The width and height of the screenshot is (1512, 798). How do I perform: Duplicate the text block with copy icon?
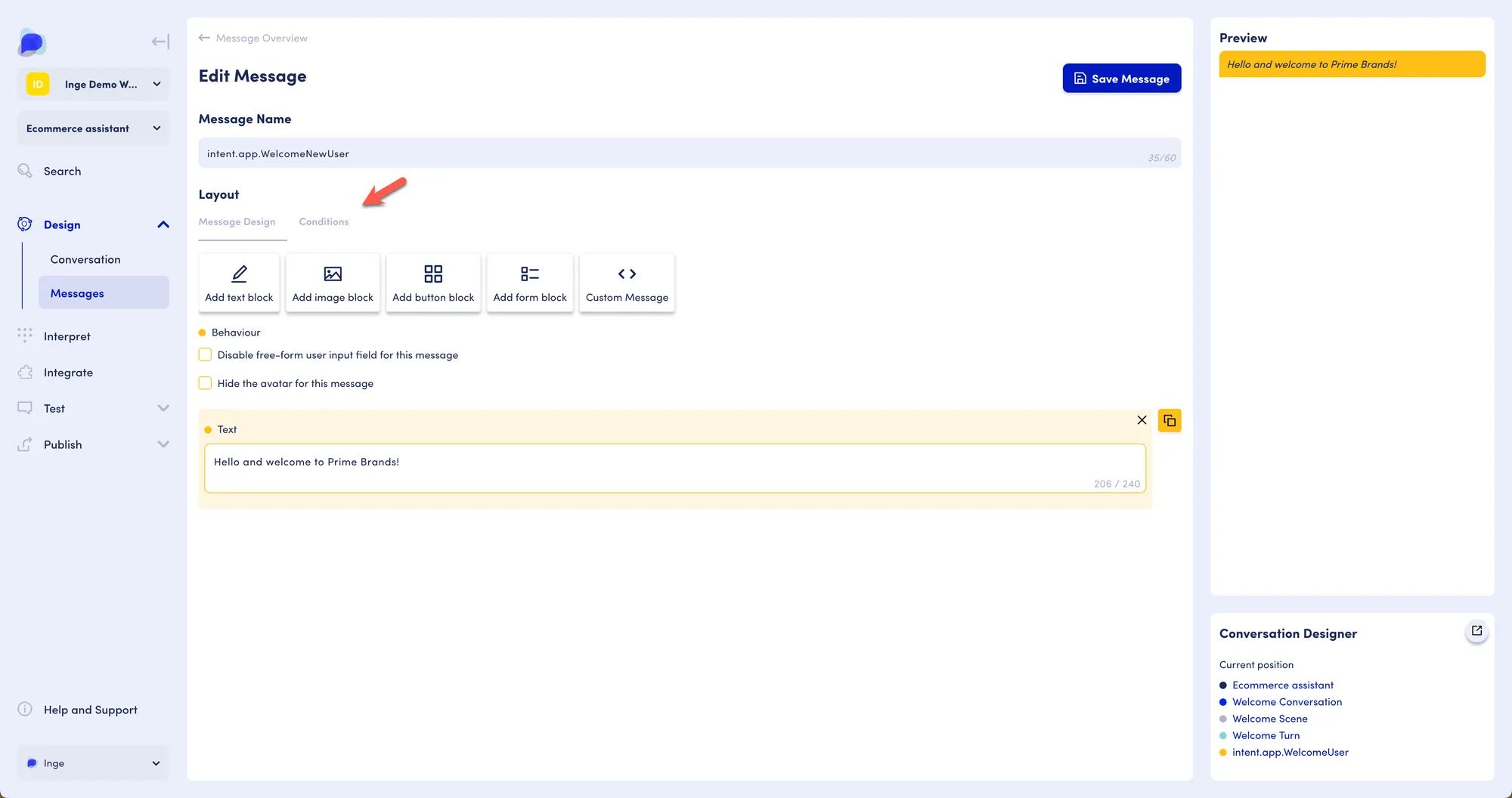(1170, 420)
